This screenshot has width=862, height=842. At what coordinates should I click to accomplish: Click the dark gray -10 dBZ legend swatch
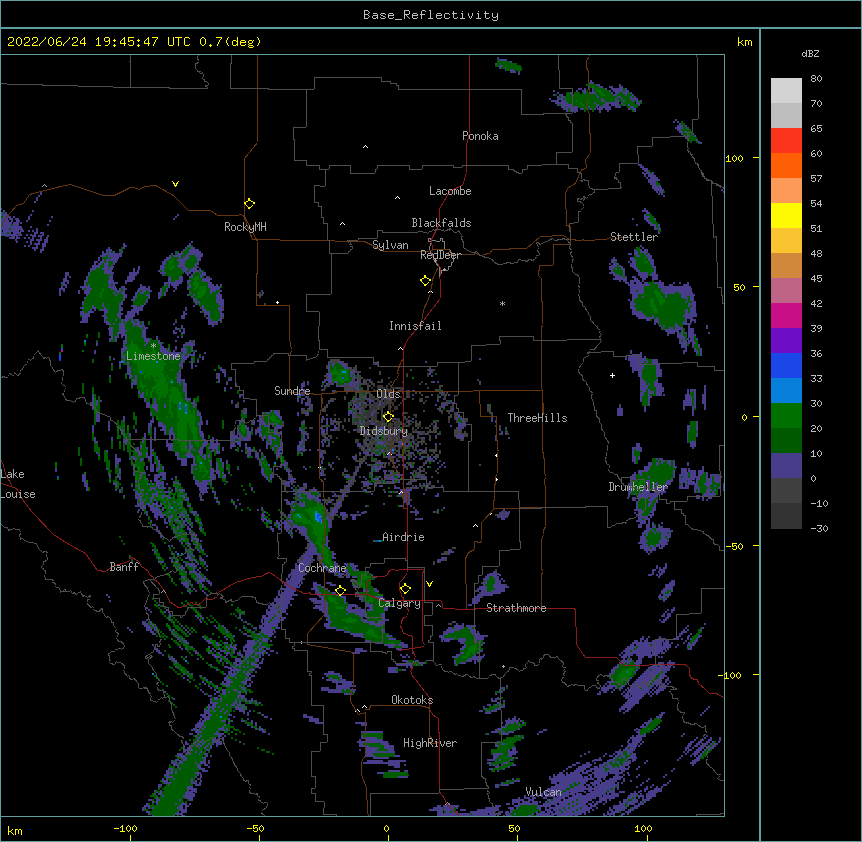pos(786,516)
